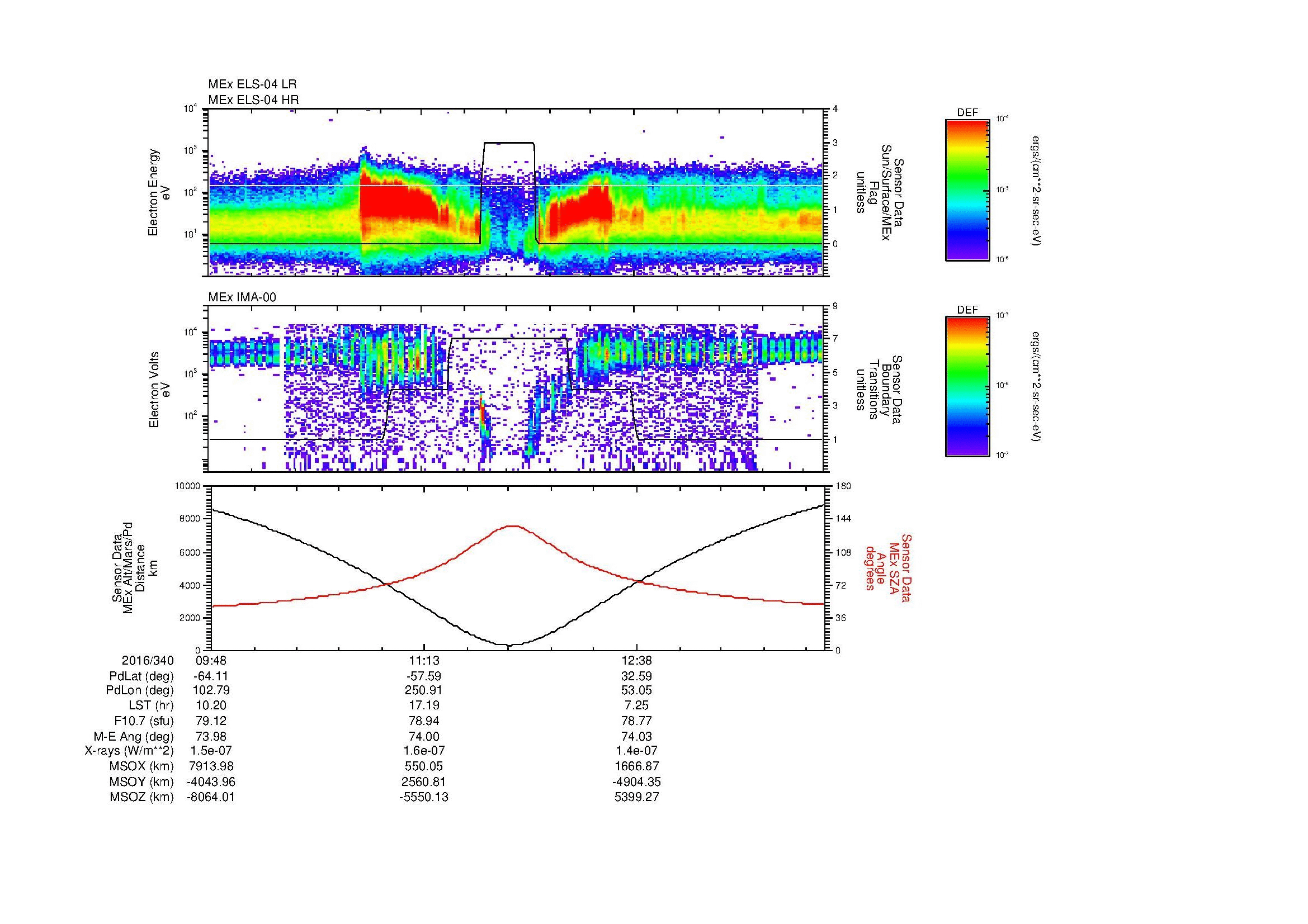The height and width of the screenshot is (924, 1308).
Task: Click the red SZA curve peak
Action: 513,527
